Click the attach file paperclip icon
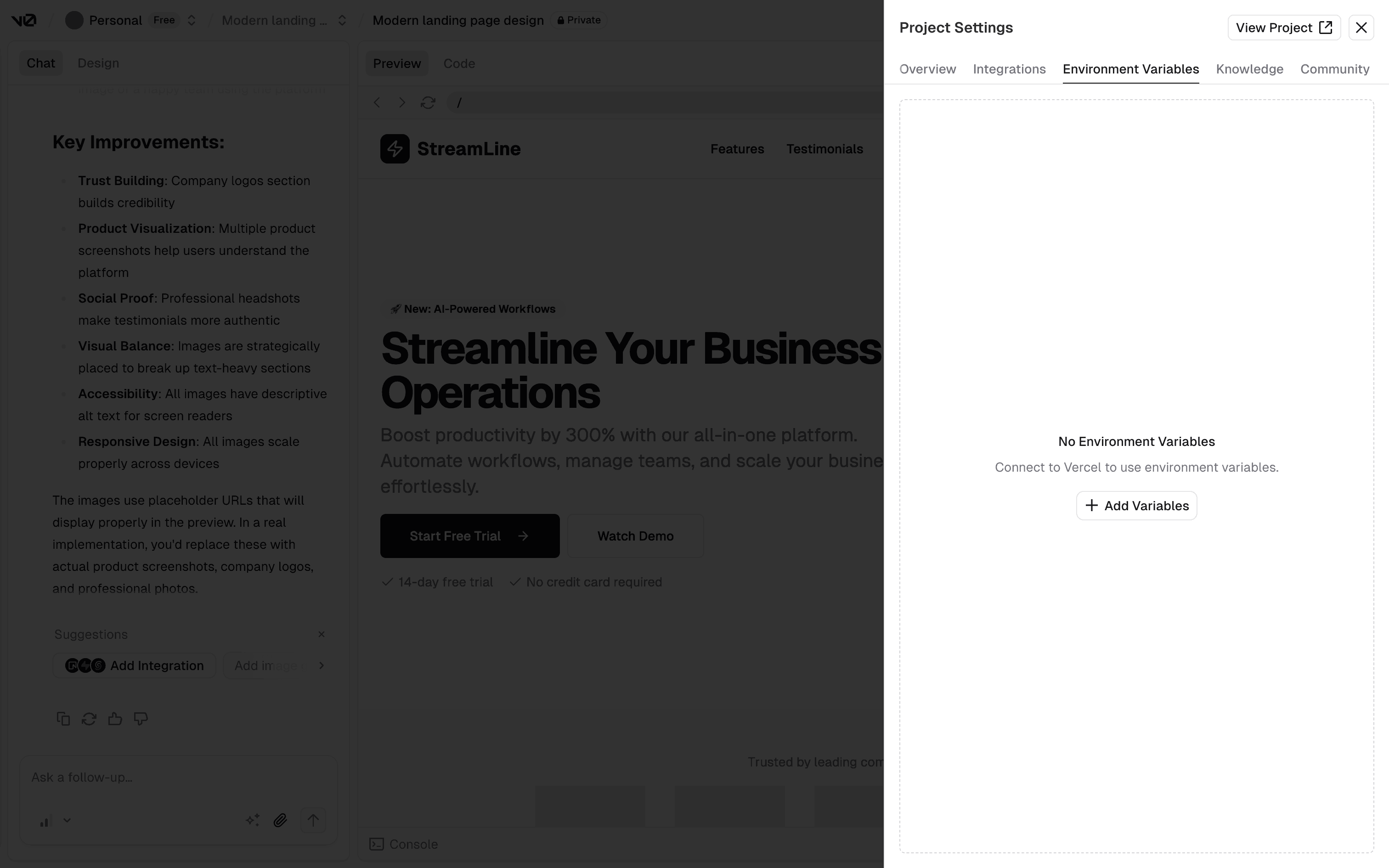 click(x=280, y=820)
